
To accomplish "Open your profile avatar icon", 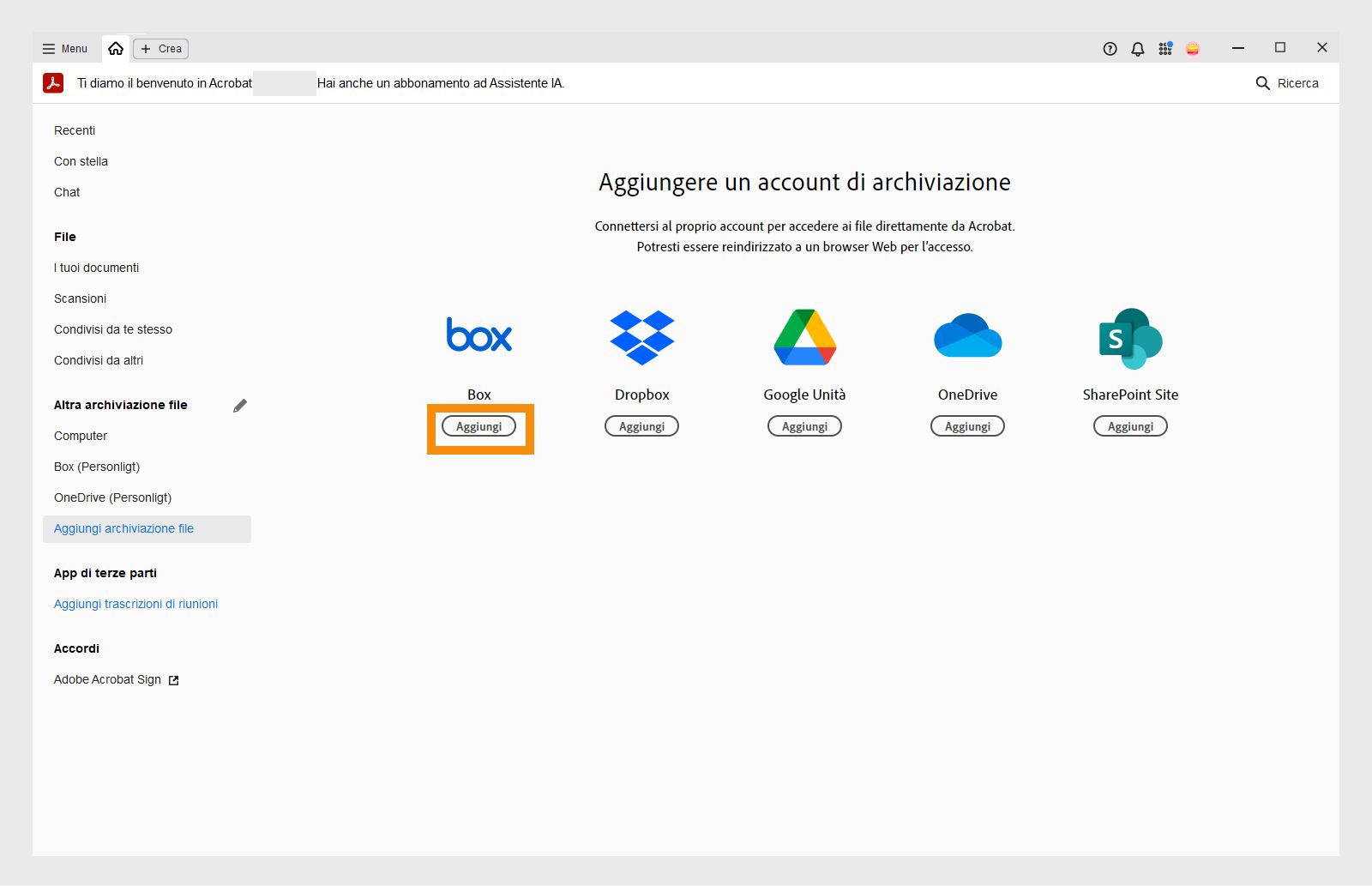I will click(x=1194, y=49).
